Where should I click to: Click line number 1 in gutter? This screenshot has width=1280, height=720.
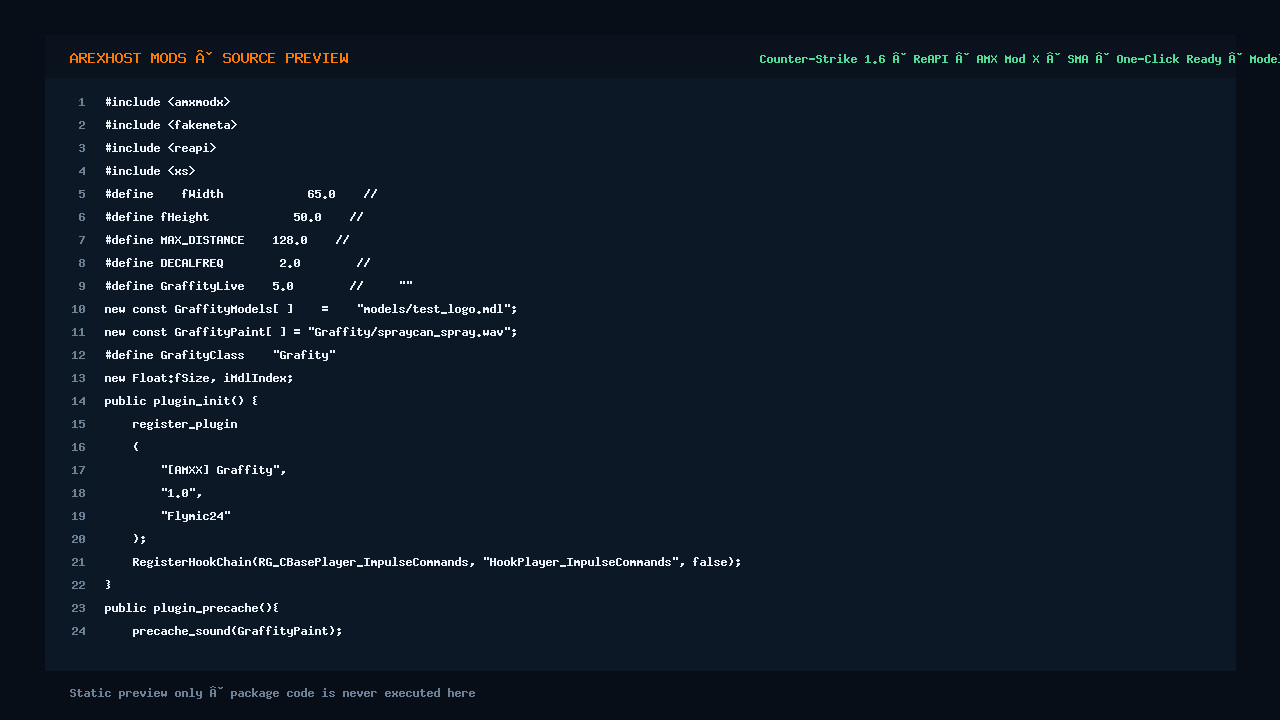[82, 102]
